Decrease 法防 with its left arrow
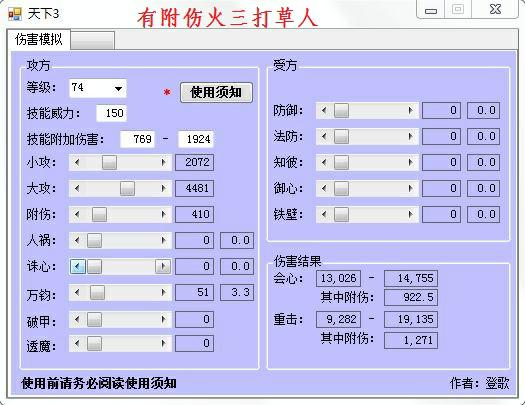The image size is (525, 405). point(324,137)
